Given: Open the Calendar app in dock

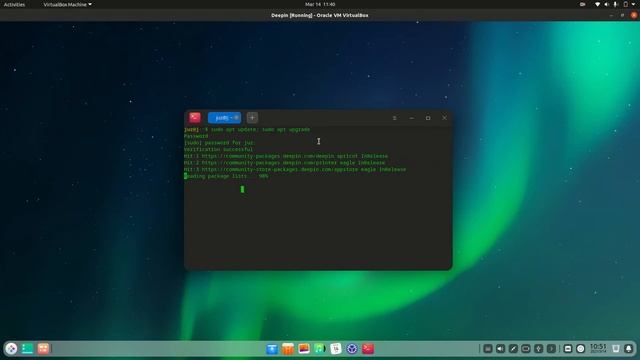Looking at the screenshot, I should [x=336, y=349].
